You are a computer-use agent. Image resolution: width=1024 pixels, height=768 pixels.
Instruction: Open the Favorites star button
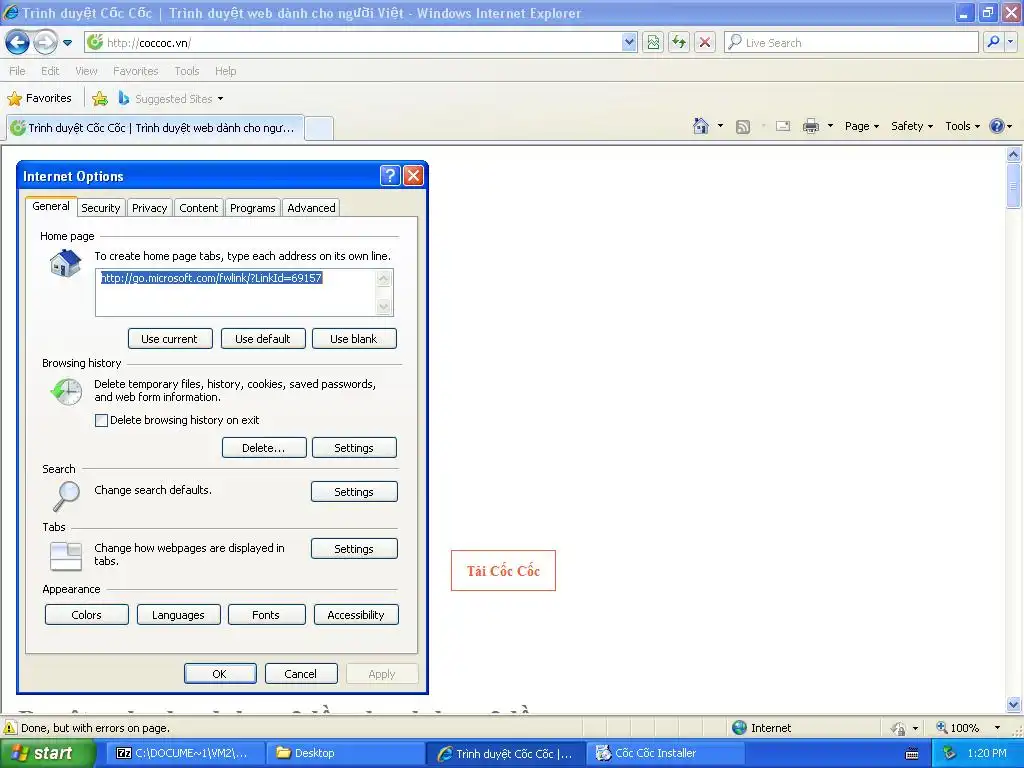pos(39,99)
